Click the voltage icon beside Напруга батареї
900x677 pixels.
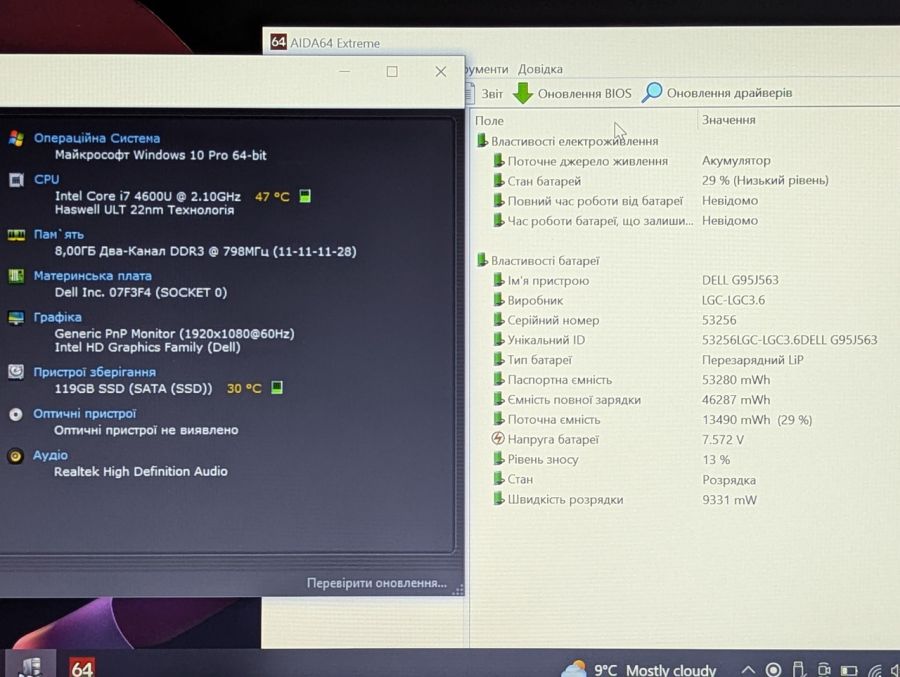click(x=498, y=439)
